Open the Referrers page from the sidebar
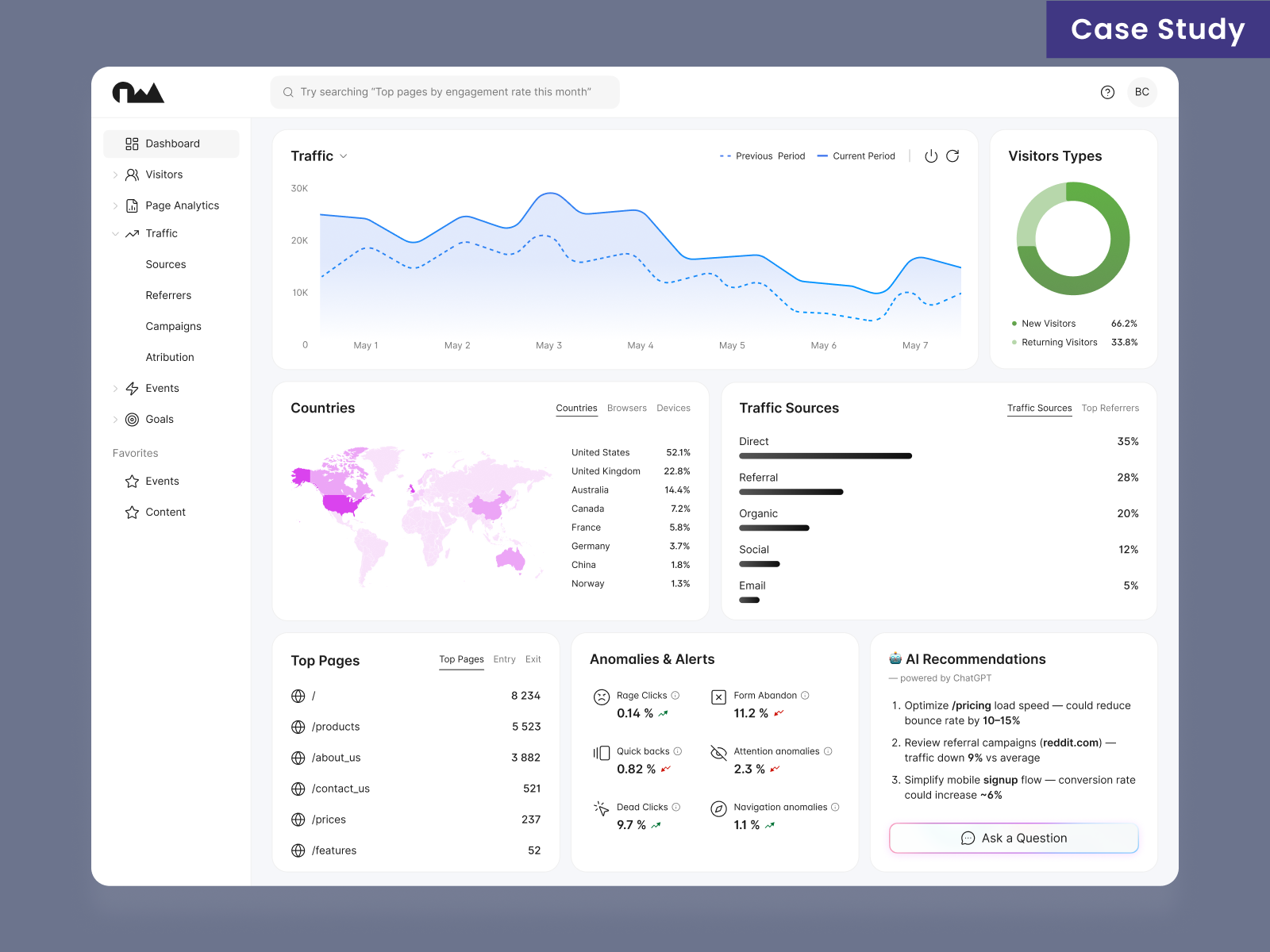 coord(168,295)
